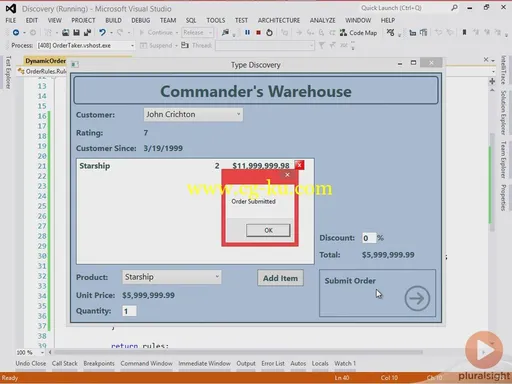
Task: Click the Add Item button
Action: tap(280, 278)
